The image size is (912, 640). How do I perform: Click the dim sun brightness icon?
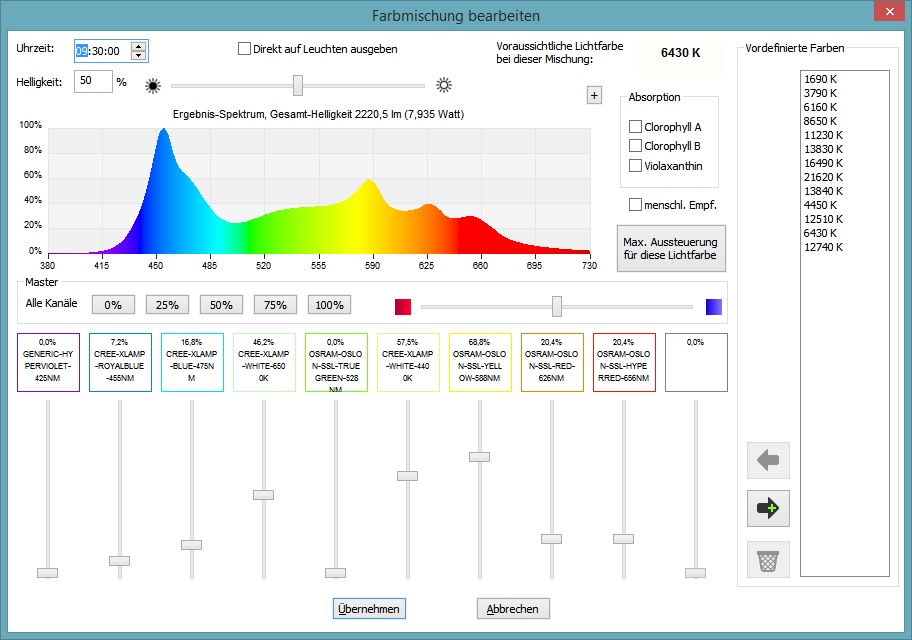[x=153, y=86]
